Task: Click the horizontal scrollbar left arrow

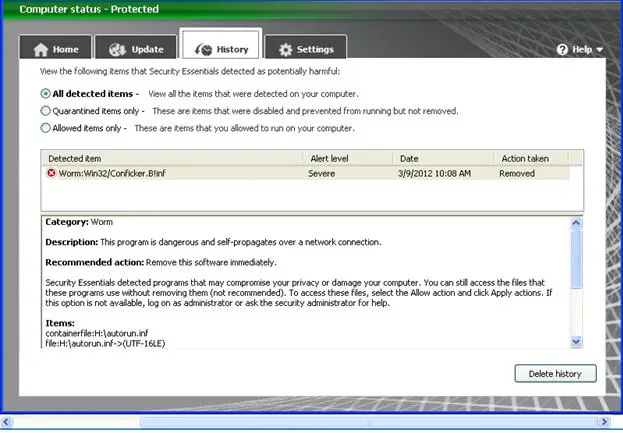Action: [x=7, y=422]
